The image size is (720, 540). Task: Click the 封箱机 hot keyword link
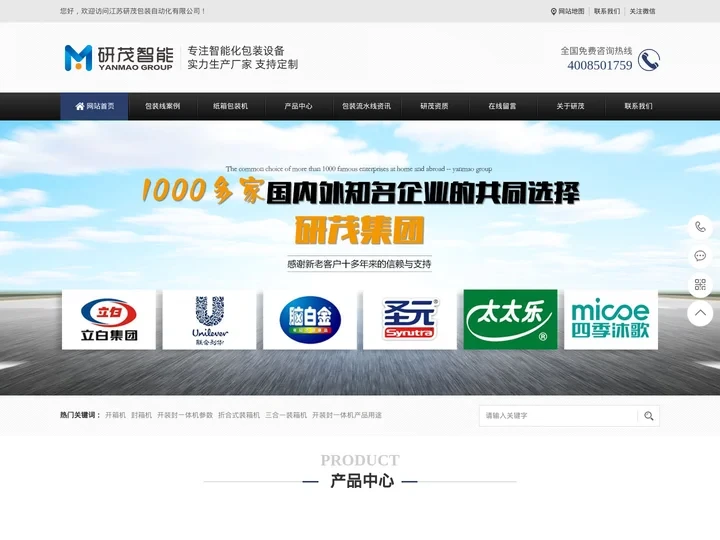[x=141, y=415]
